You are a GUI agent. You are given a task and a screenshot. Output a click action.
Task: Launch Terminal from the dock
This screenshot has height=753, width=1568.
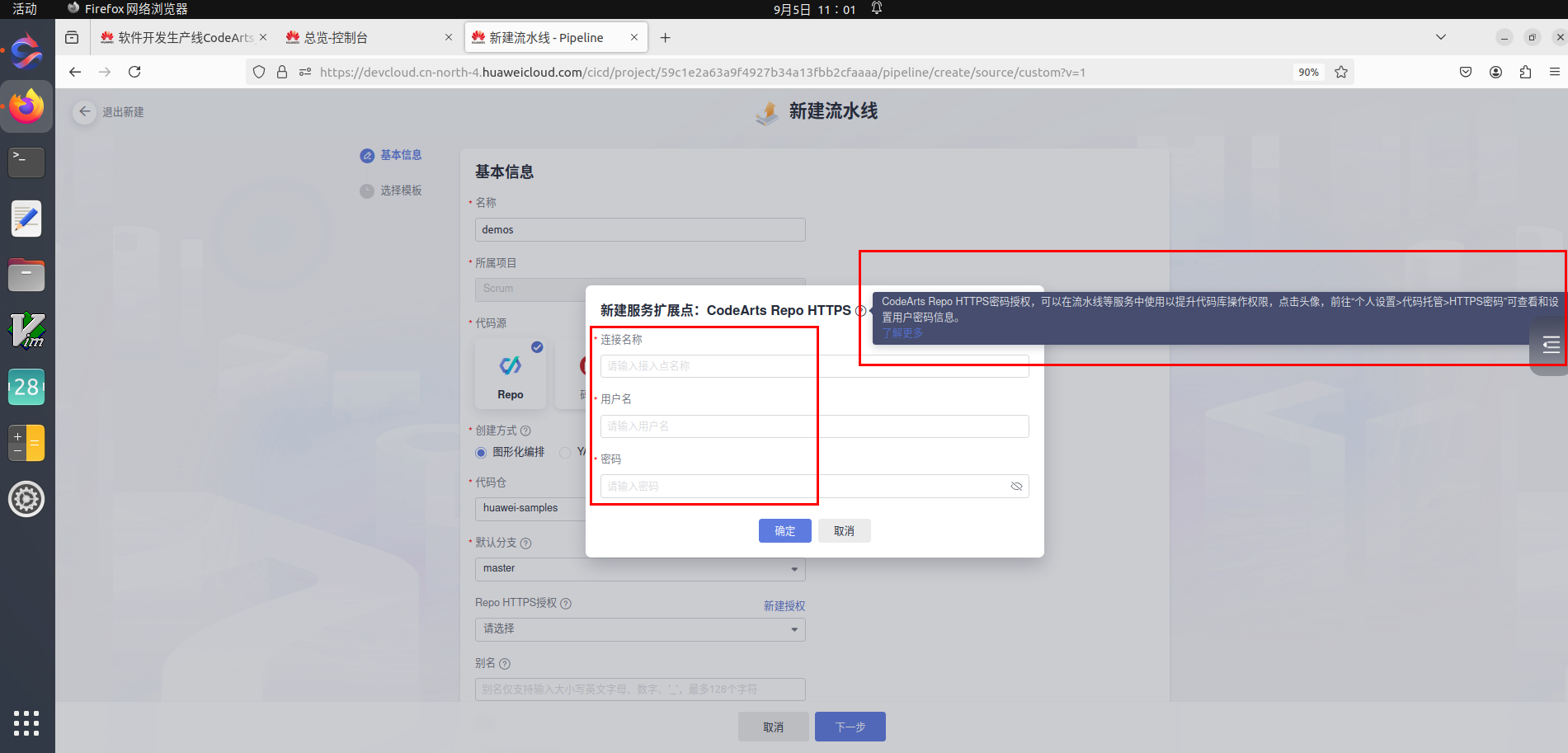pos(26,162)
